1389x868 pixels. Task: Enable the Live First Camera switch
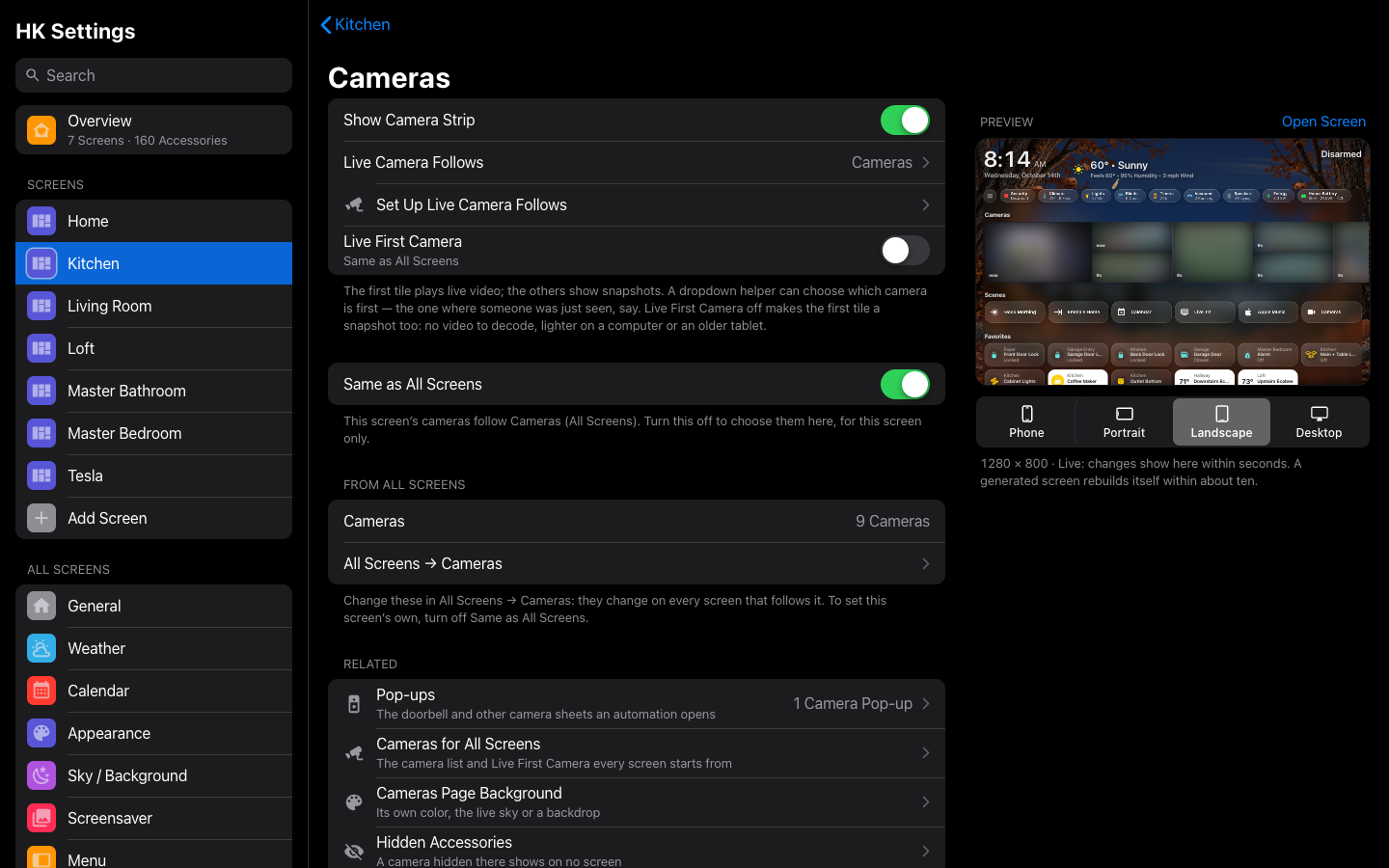pyautogui.click(x=905, y=251)
